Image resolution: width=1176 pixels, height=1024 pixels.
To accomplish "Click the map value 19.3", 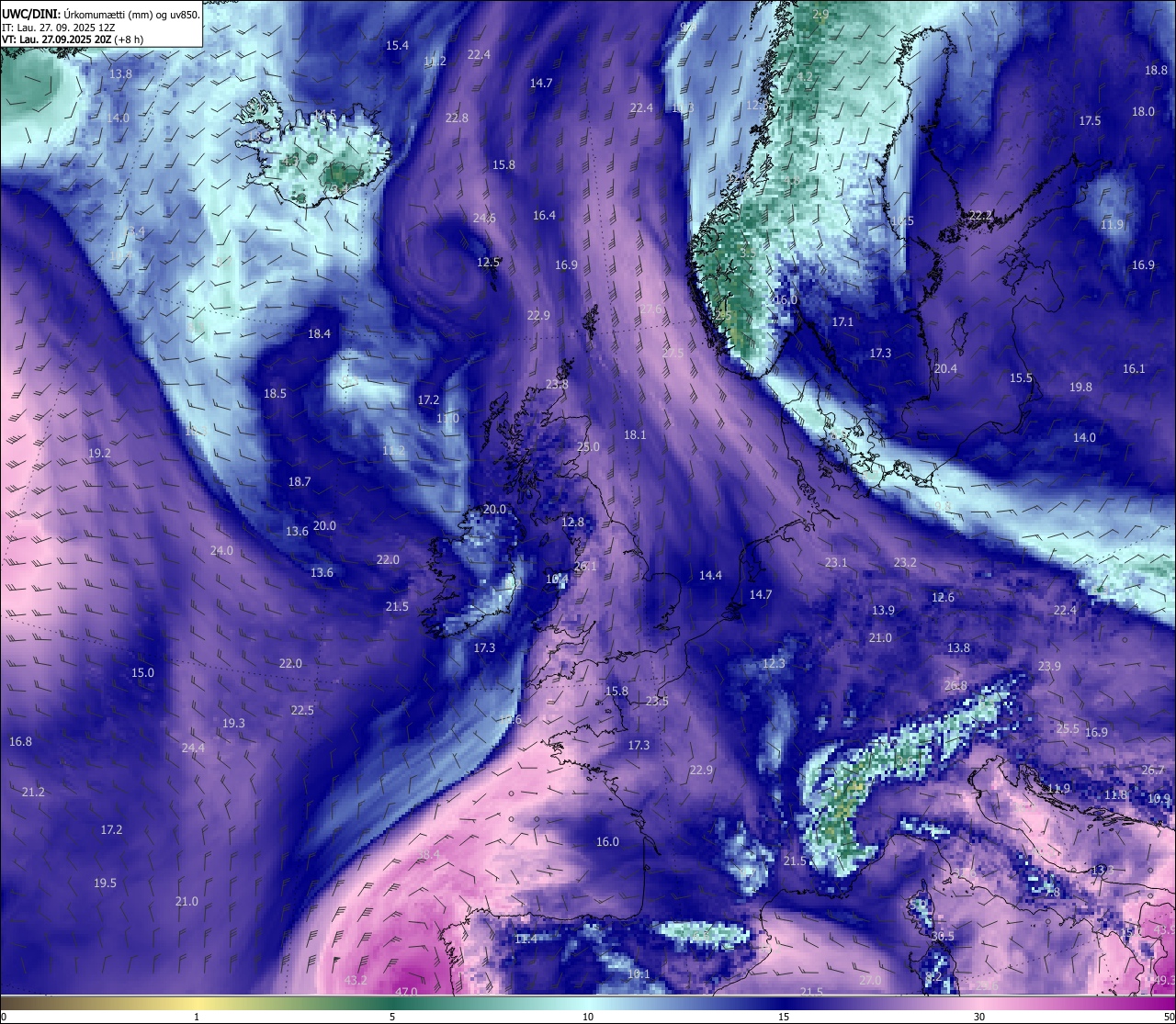I will point(233,723).
